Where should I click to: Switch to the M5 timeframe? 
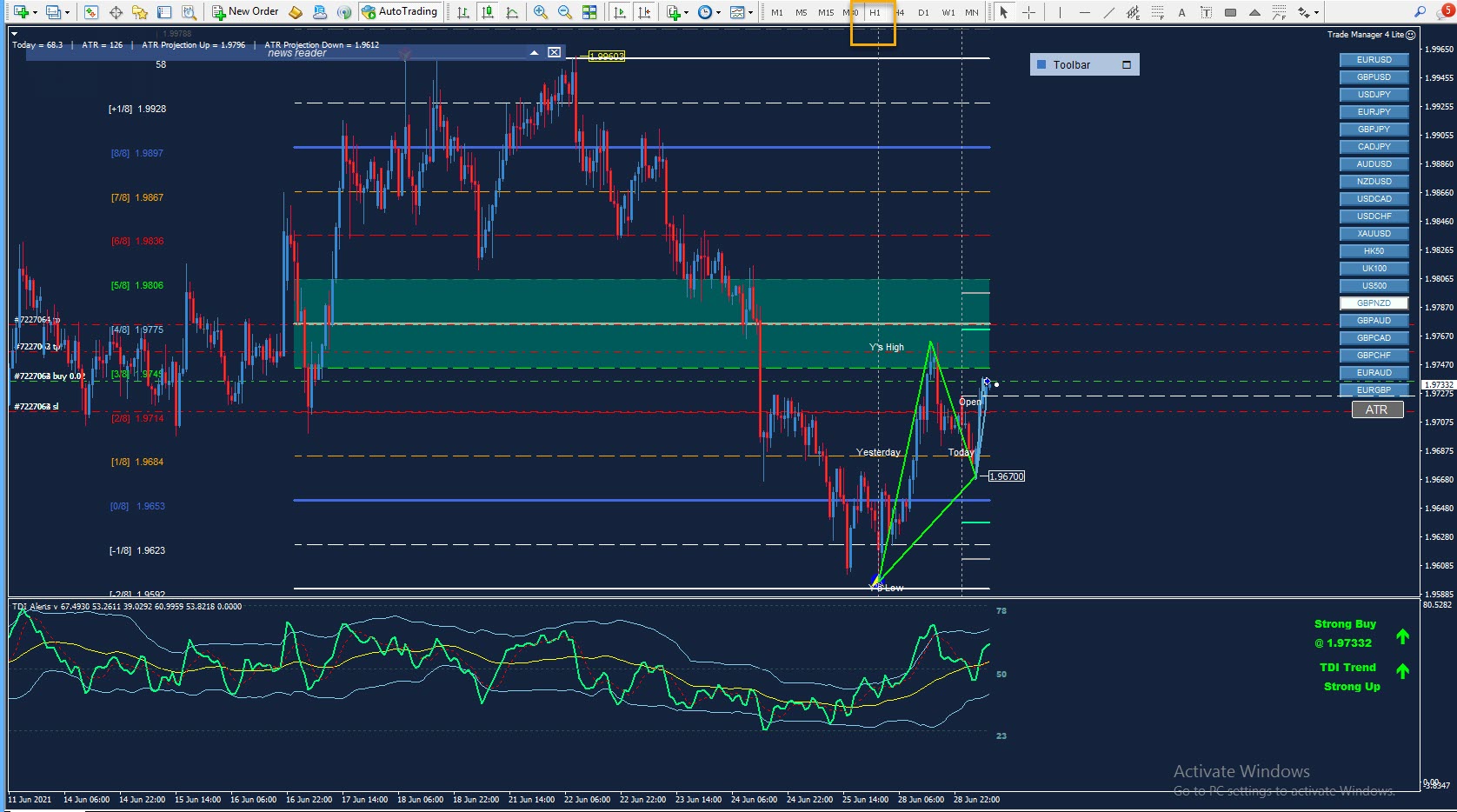[x=802, y=12]
